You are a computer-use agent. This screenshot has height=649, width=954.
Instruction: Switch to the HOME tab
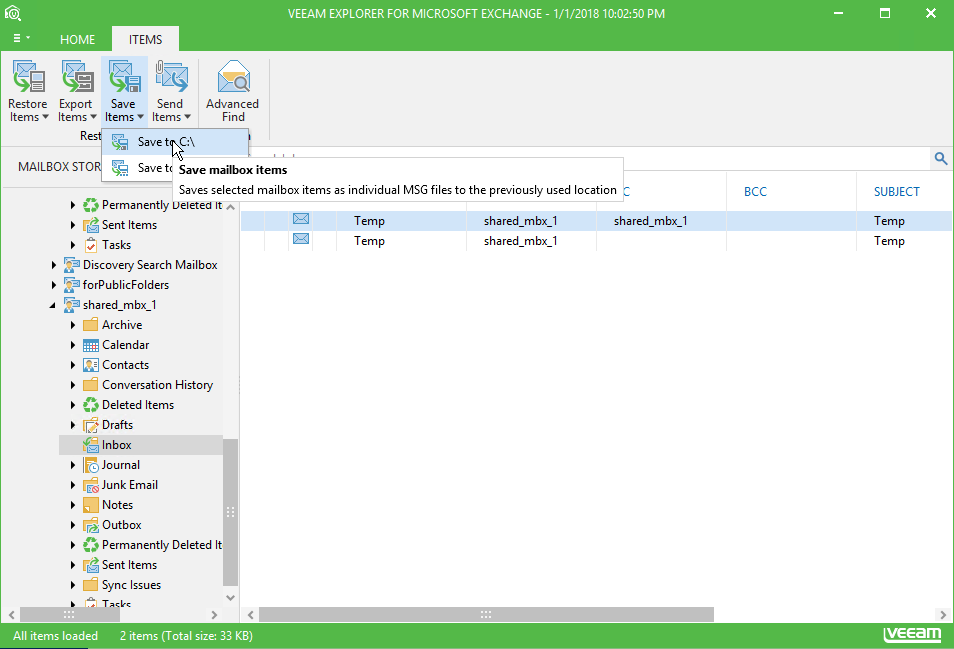click(x=77, y=40)
